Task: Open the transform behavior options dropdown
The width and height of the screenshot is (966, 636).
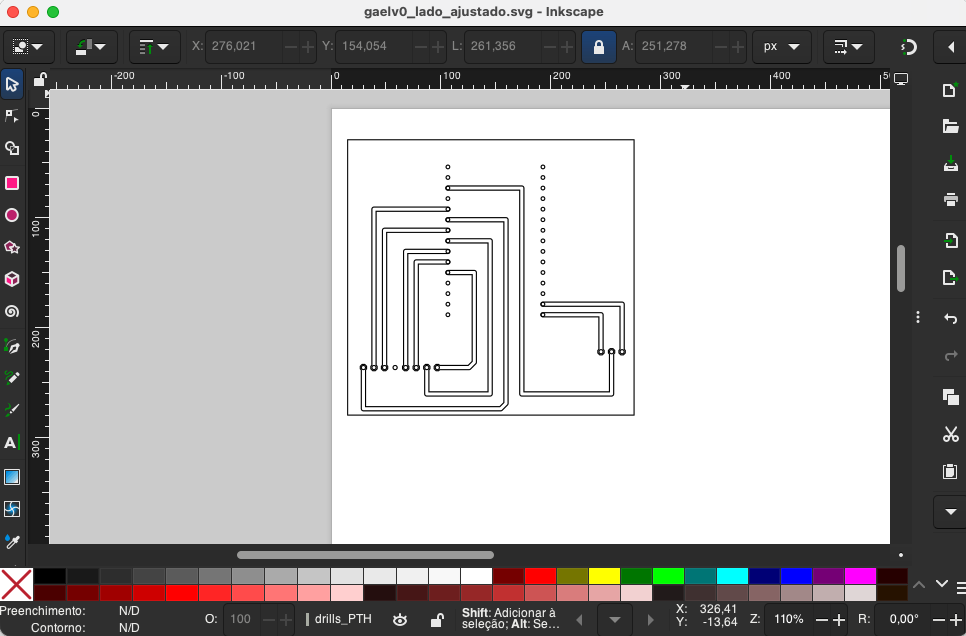Action: pyautogui.click(x=849, y=47)
